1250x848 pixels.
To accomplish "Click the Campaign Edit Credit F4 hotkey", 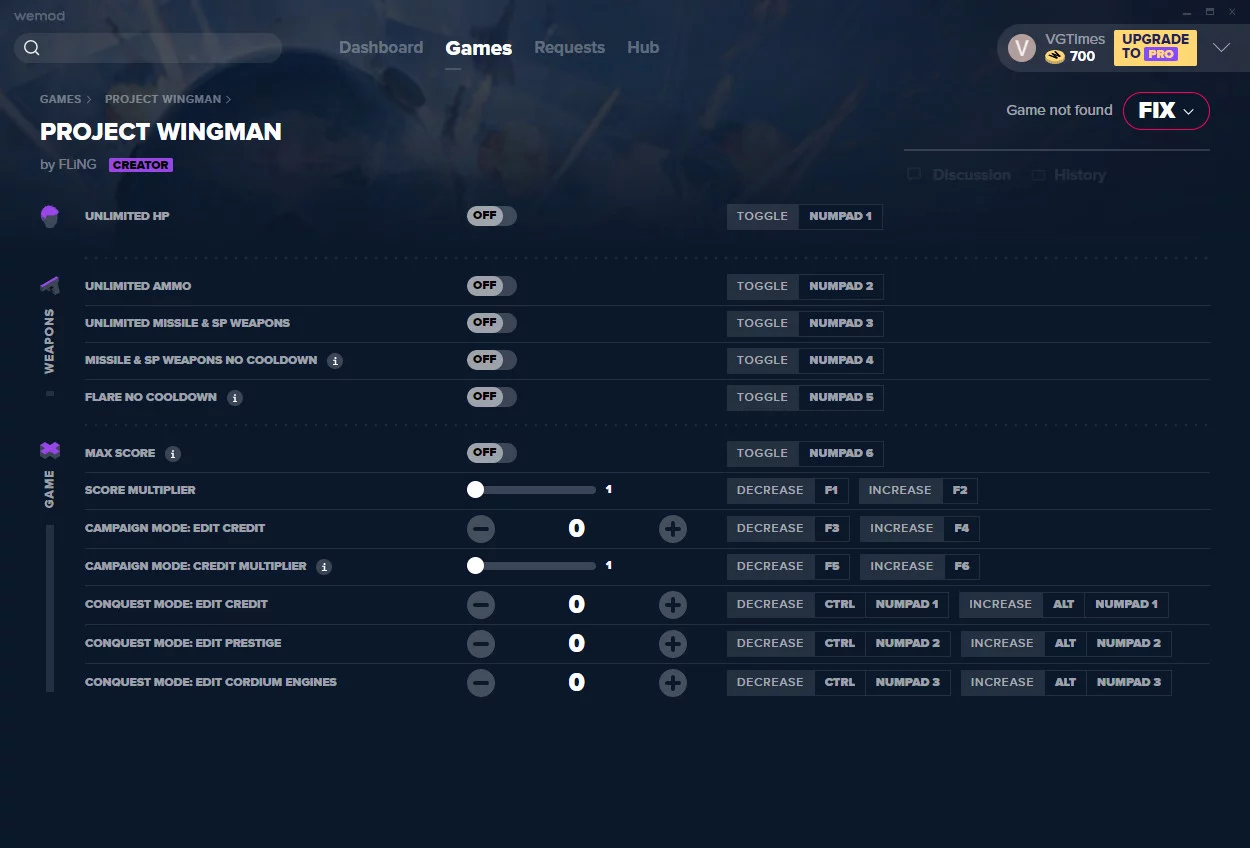I will [962, 529].
